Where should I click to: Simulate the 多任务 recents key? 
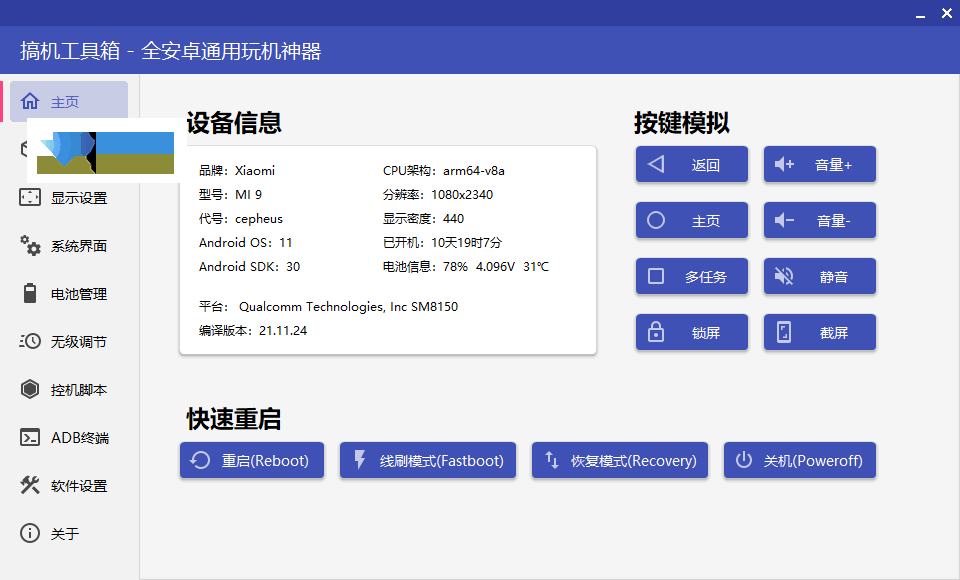[692, 276]
